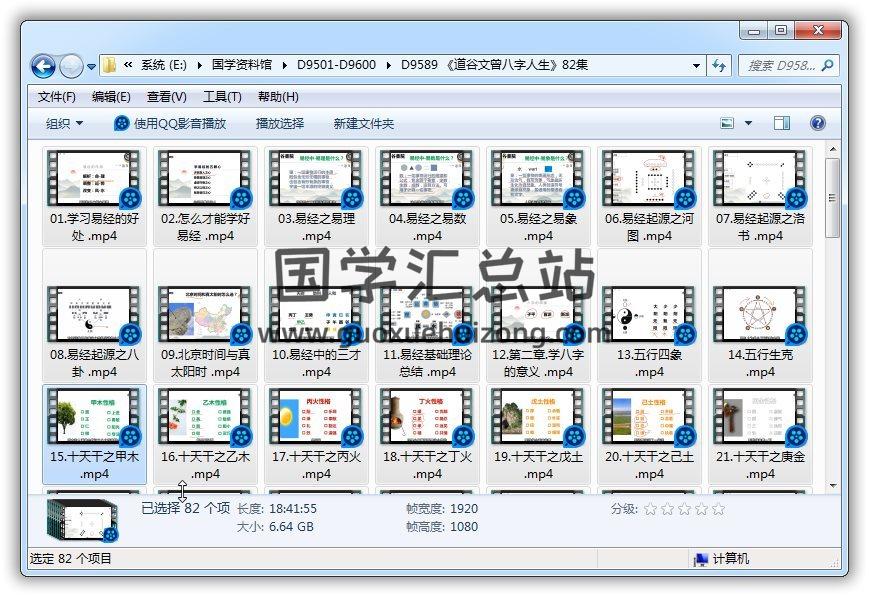Screen dimensions: 869x597
Task: Open the 工具(T) menu
Action: [x=222, y=97]
